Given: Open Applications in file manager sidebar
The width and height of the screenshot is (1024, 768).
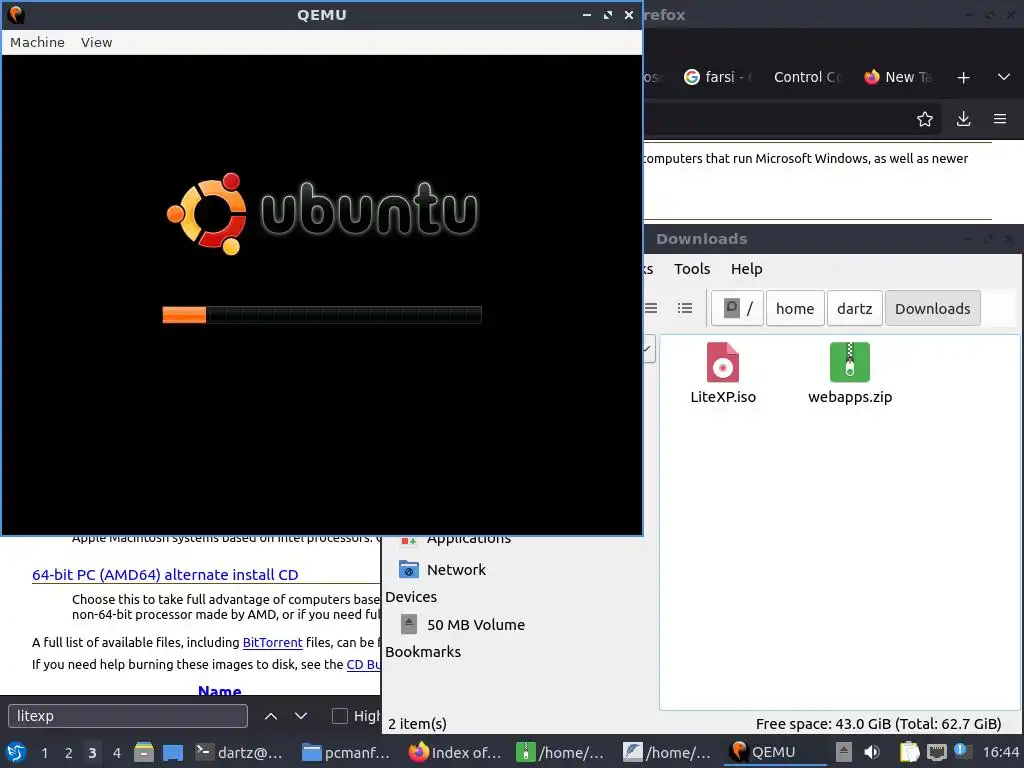Looking at the screenshot, I should 468,539.
